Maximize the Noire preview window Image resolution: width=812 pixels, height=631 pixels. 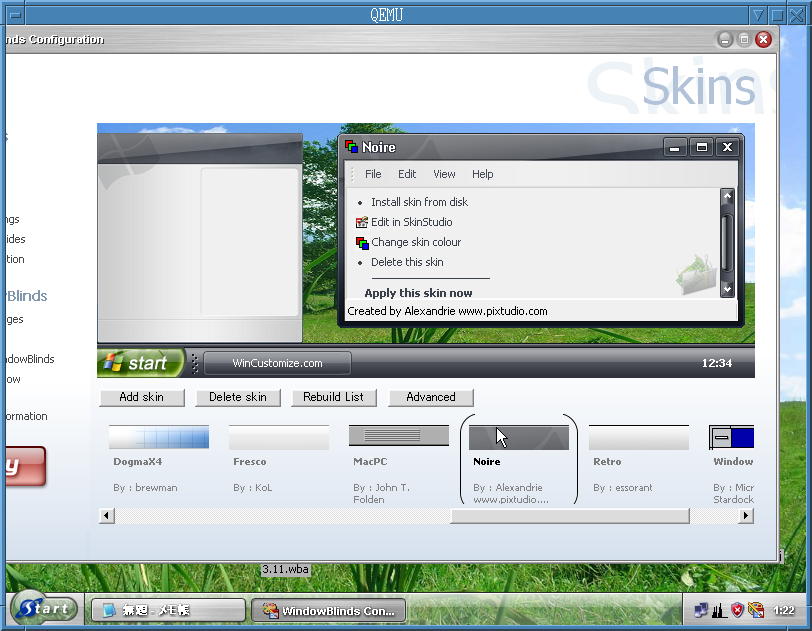point(701,148)
